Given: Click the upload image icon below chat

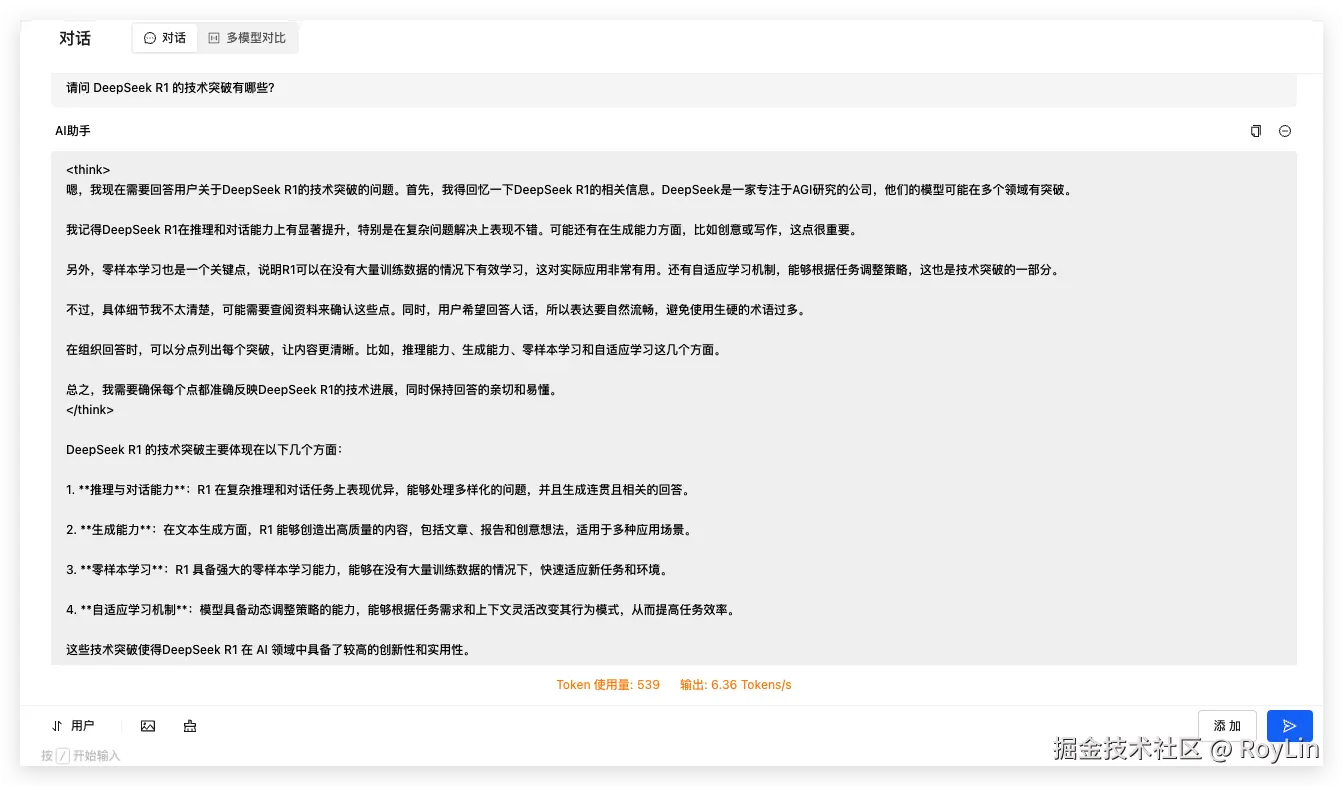Looking at the screenshot, I should [148, 726].
